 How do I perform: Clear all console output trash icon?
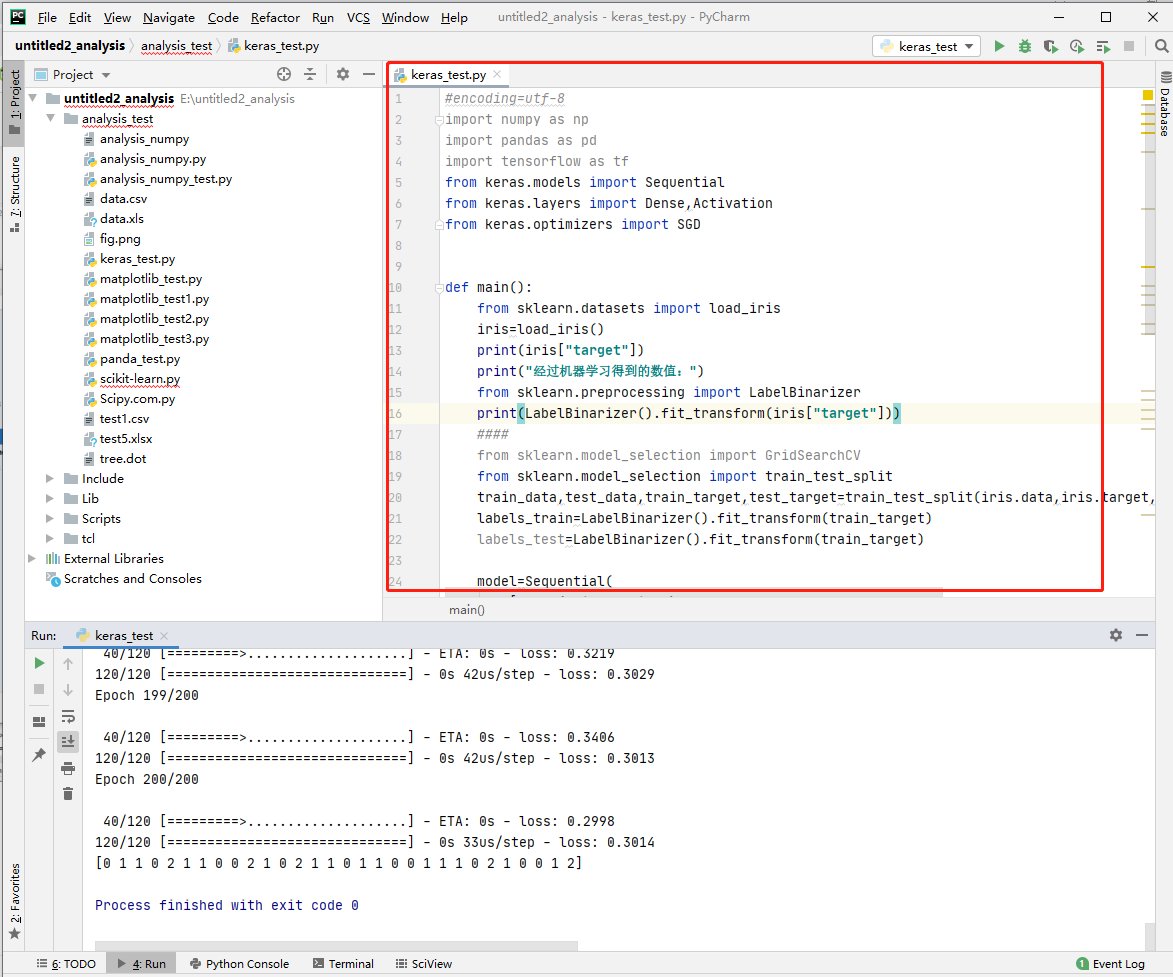tap(68, 794)
